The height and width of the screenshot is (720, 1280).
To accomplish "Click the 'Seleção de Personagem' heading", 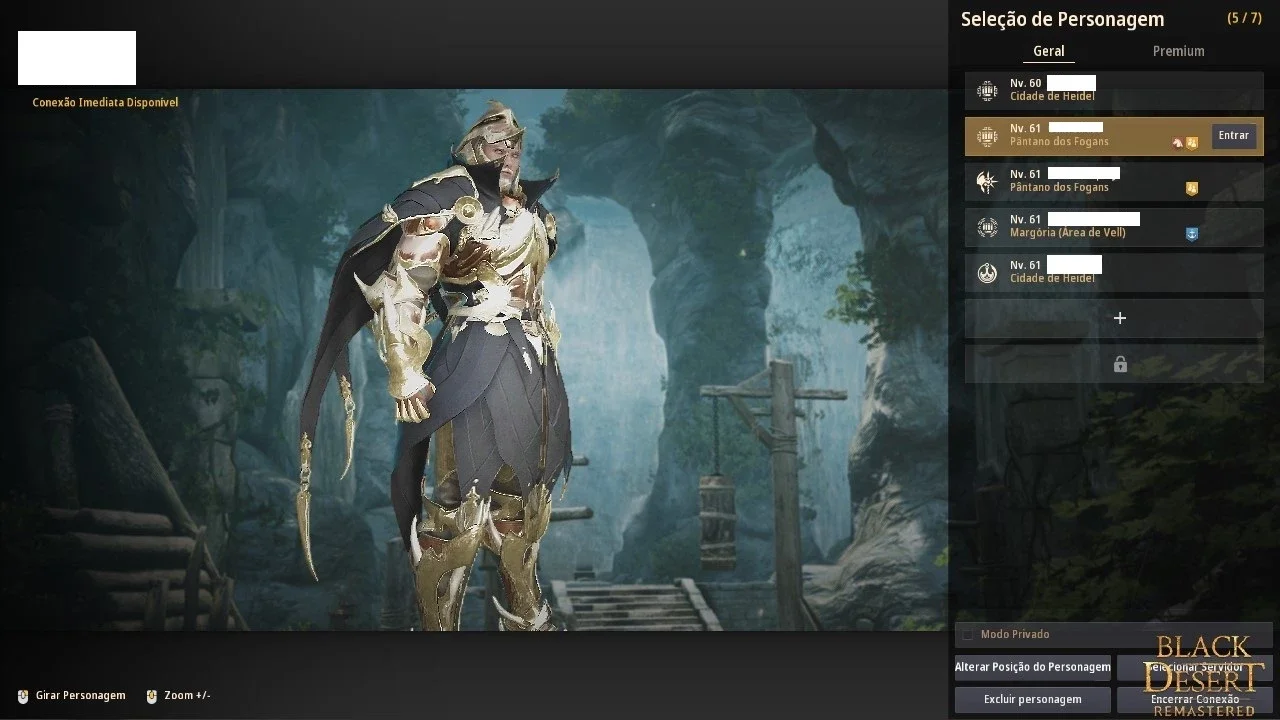I will (x=1062, y=19).
